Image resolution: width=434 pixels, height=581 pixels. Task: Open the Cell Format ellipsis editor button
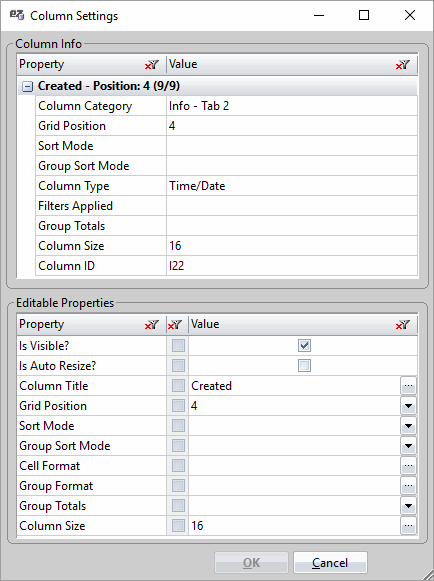pyautogui.click(x=408, y=466)
